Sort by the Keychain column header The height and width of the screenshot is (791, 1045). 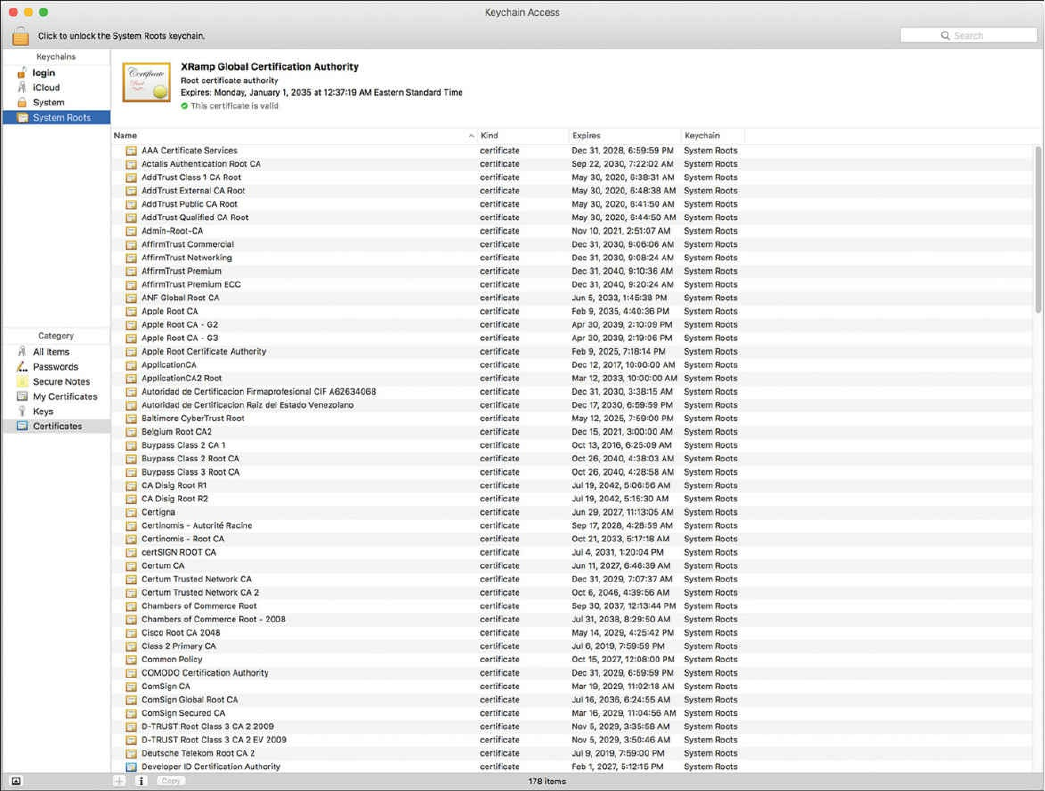coord(712,135)
